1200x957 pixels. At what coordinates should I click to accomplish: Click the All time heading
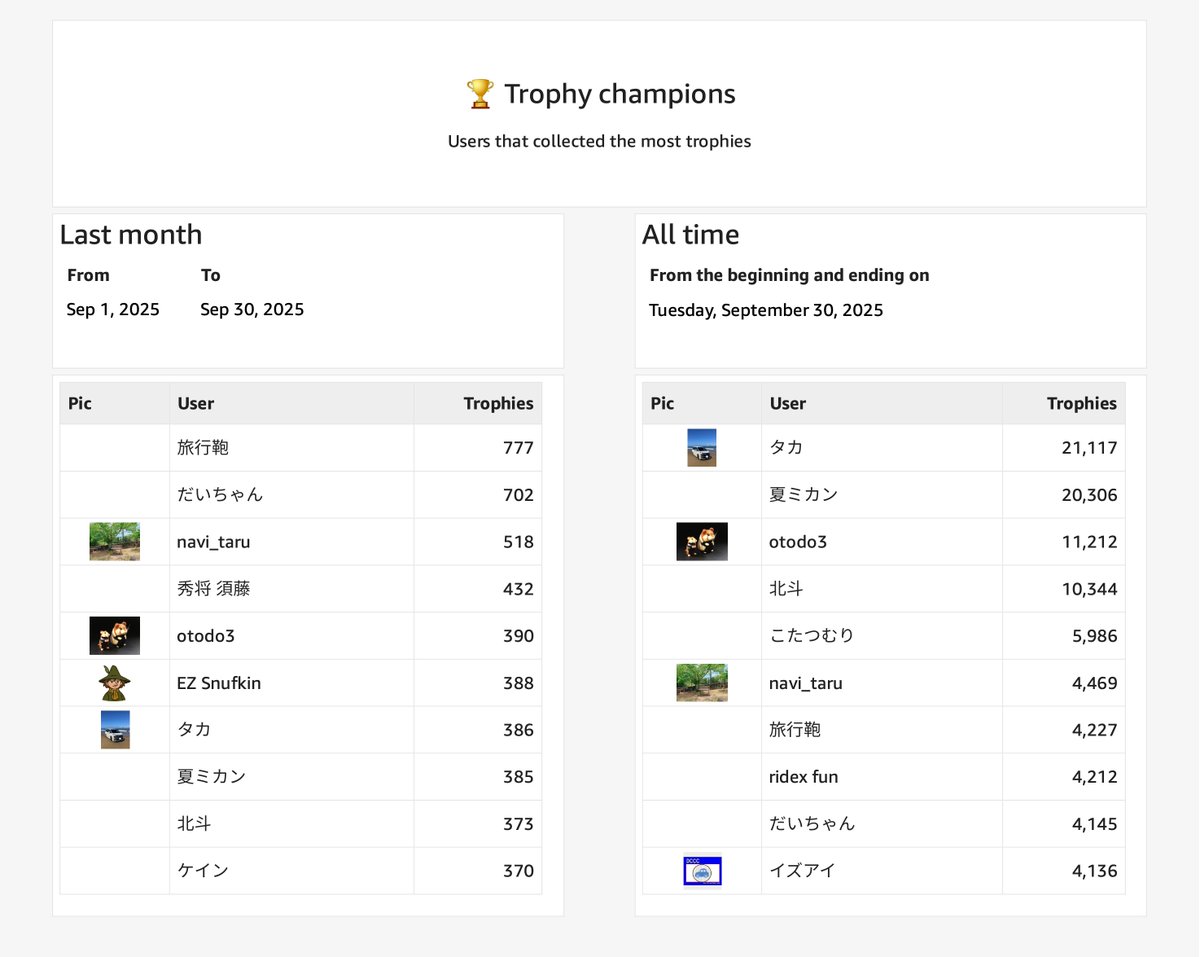[x=691, y=235]
